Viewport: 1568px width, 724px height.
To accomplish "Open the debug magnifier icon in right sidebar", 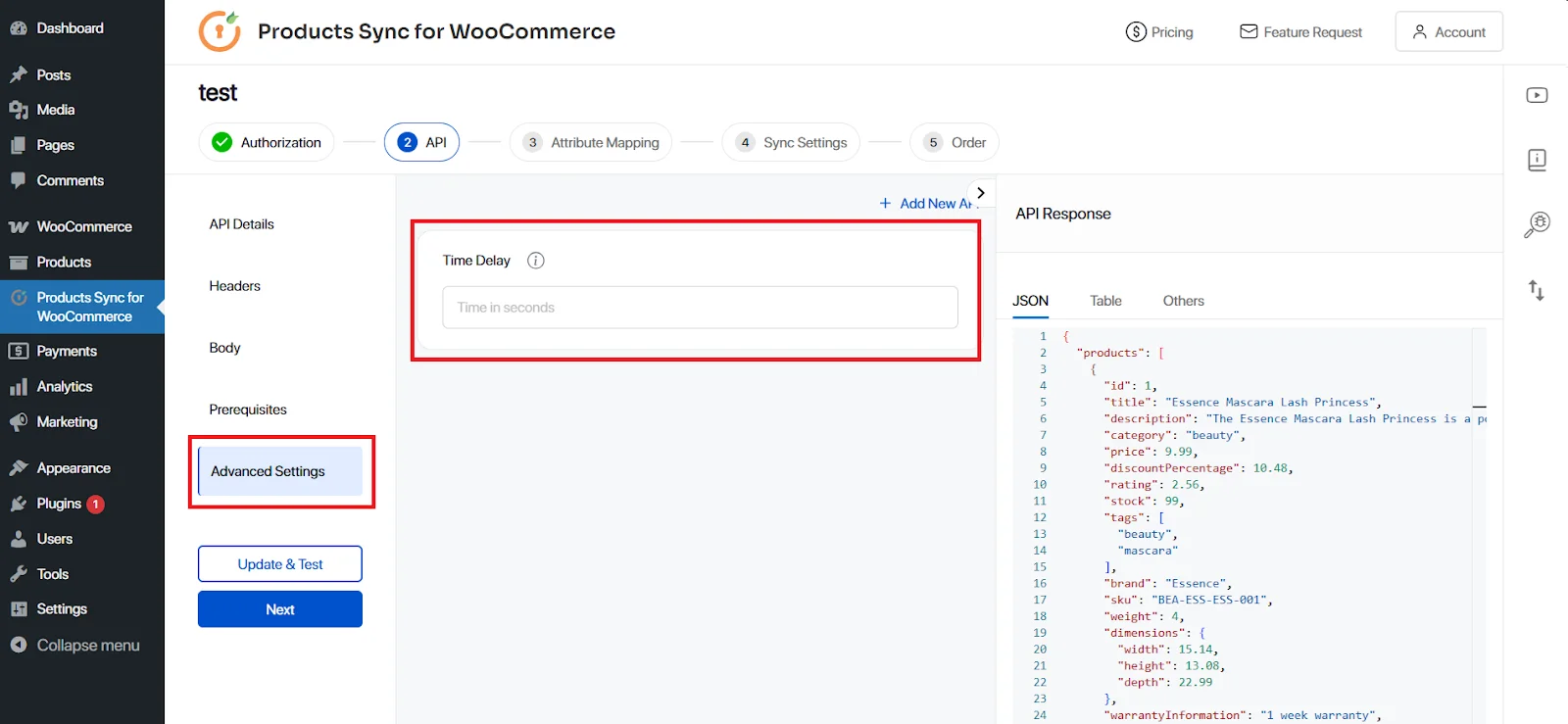I will 1537,224.
